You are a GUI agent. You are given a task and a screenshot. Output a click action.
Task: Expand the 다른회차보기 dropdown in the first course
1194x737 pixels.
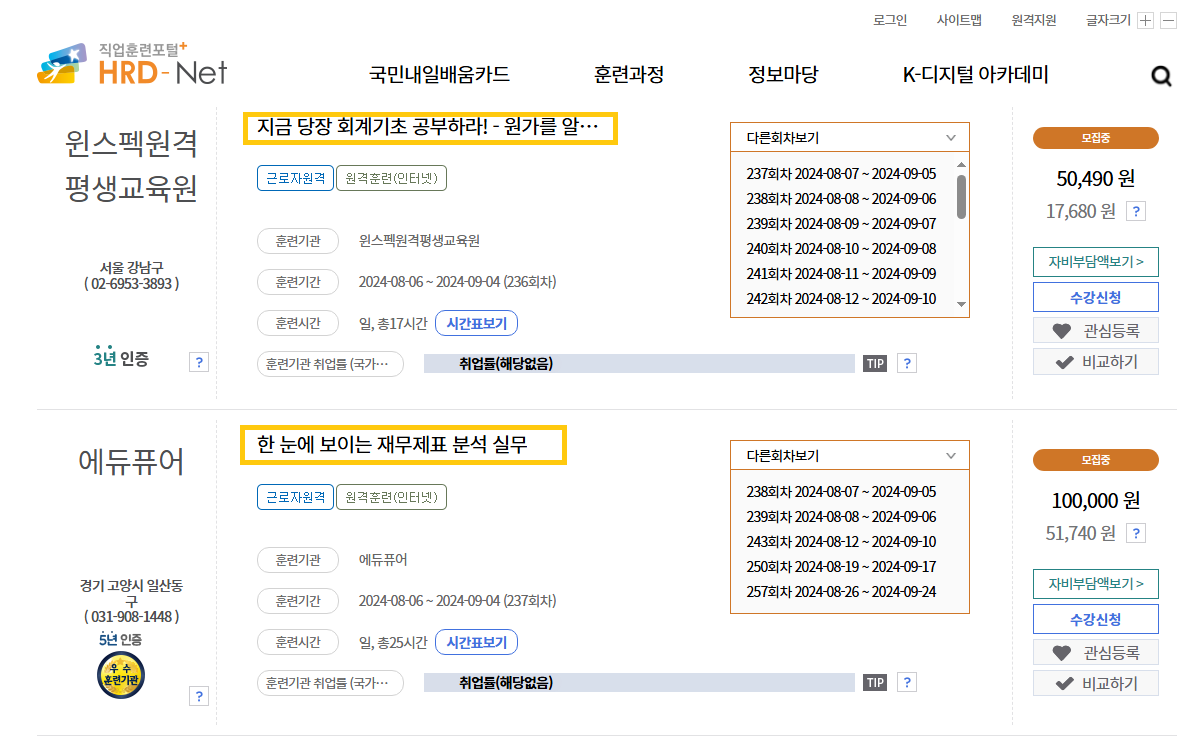point(850,138)
